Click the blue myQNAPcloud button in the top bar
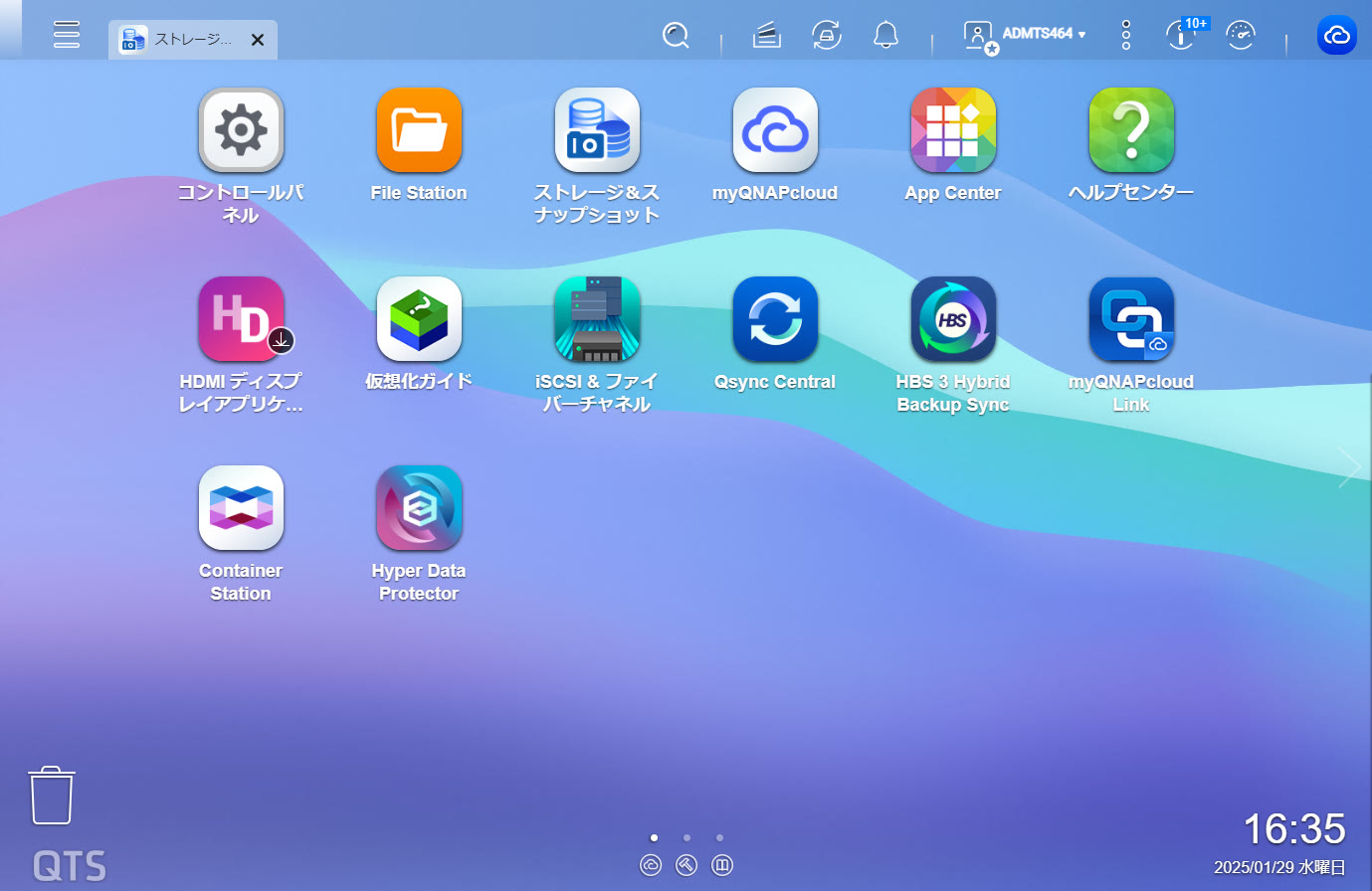This screenshot has width=1372, height=891. click(x=1336, y=36)
